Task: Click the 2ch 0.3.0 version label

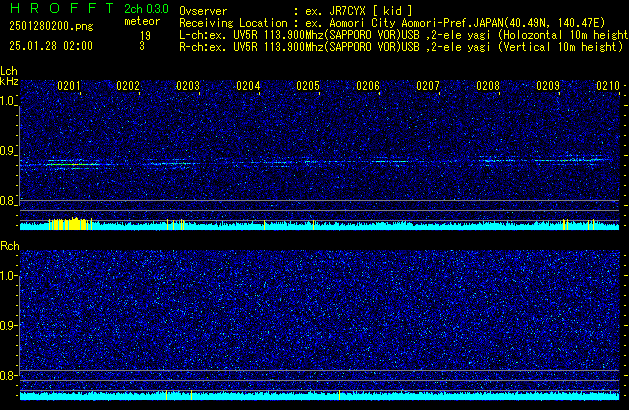Action: [x=146, y=8]
